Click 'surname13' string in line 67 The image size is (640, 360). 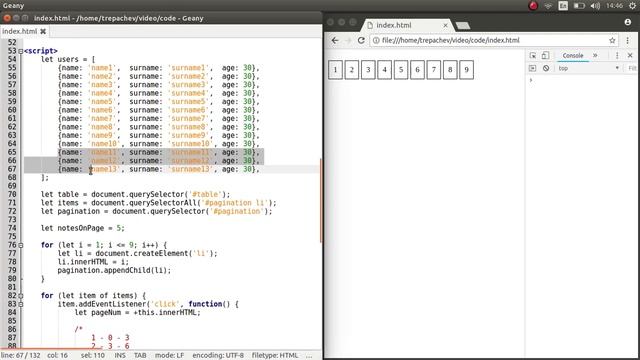(191, 169)
